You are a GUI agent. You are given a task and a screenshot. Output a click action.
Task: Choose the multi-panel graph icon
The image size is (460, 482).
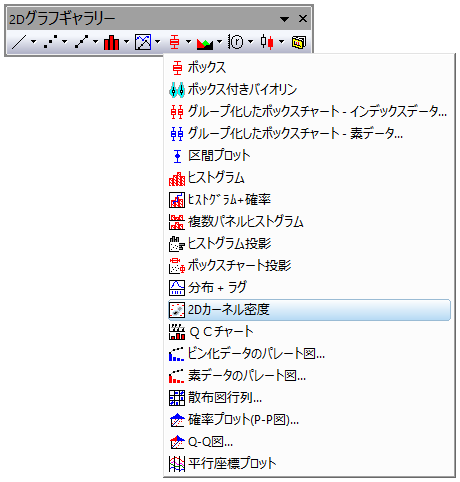pos(143,42)
